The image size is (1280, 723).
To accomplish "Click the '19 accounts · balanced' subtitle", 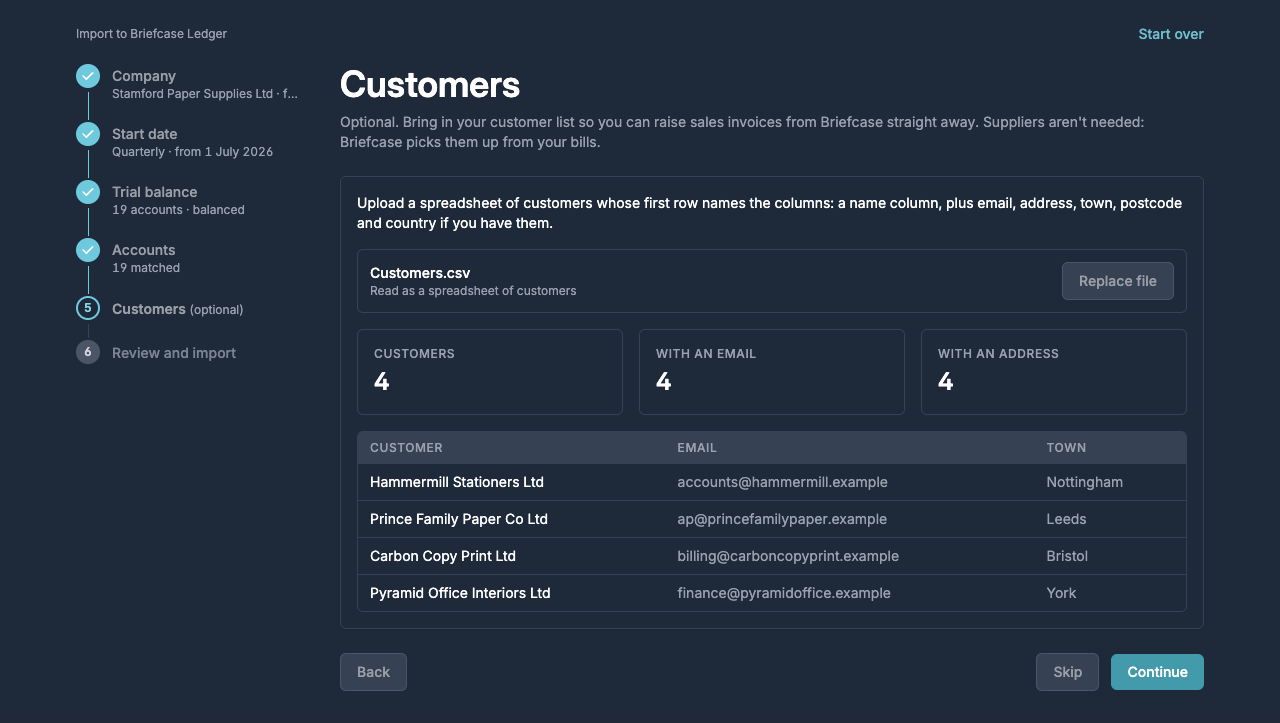I will click(x=178, y=210).
